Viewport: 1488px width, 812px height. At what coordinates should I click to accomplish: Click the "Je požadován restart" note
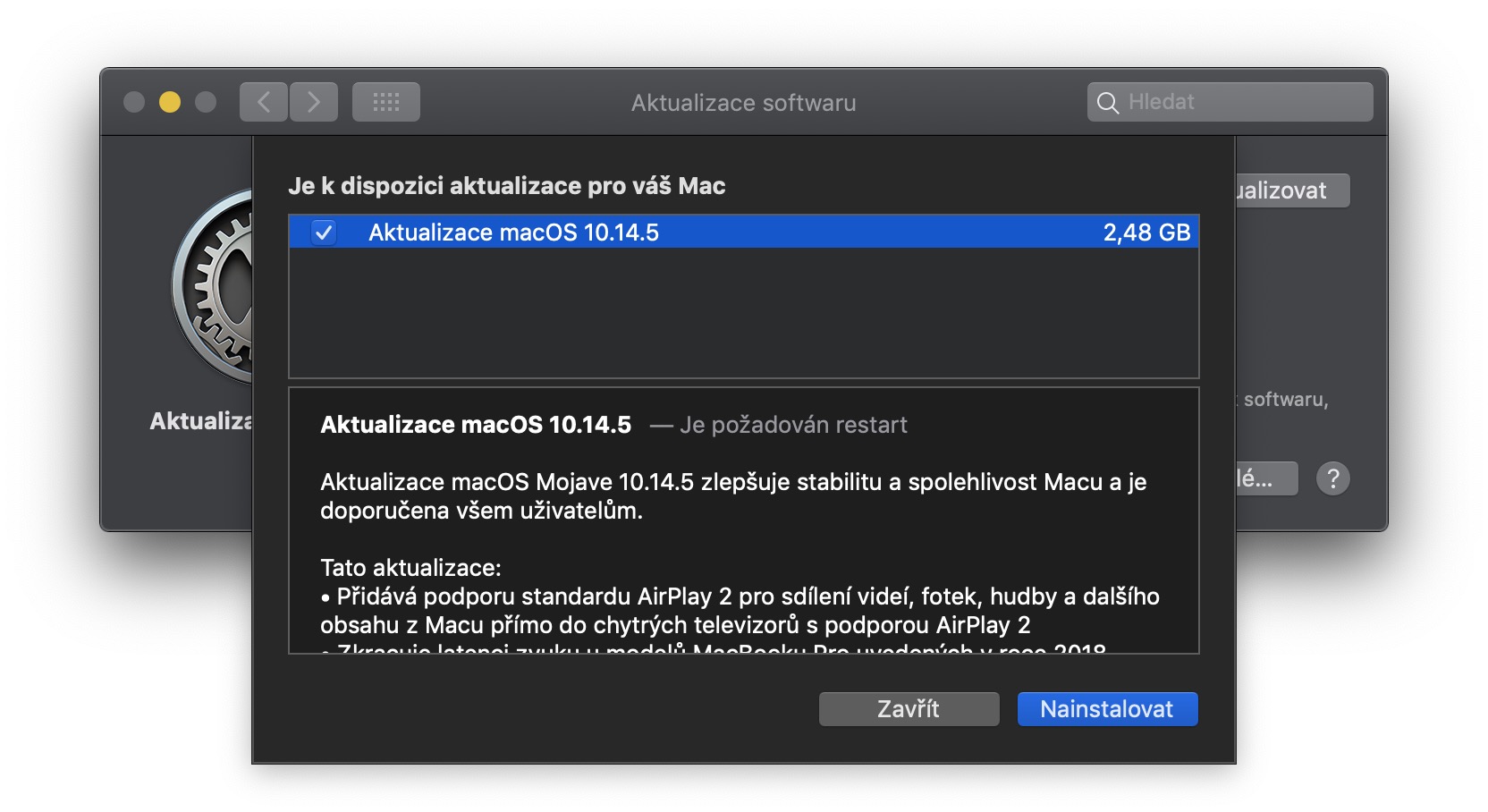[x=793, y=425]
